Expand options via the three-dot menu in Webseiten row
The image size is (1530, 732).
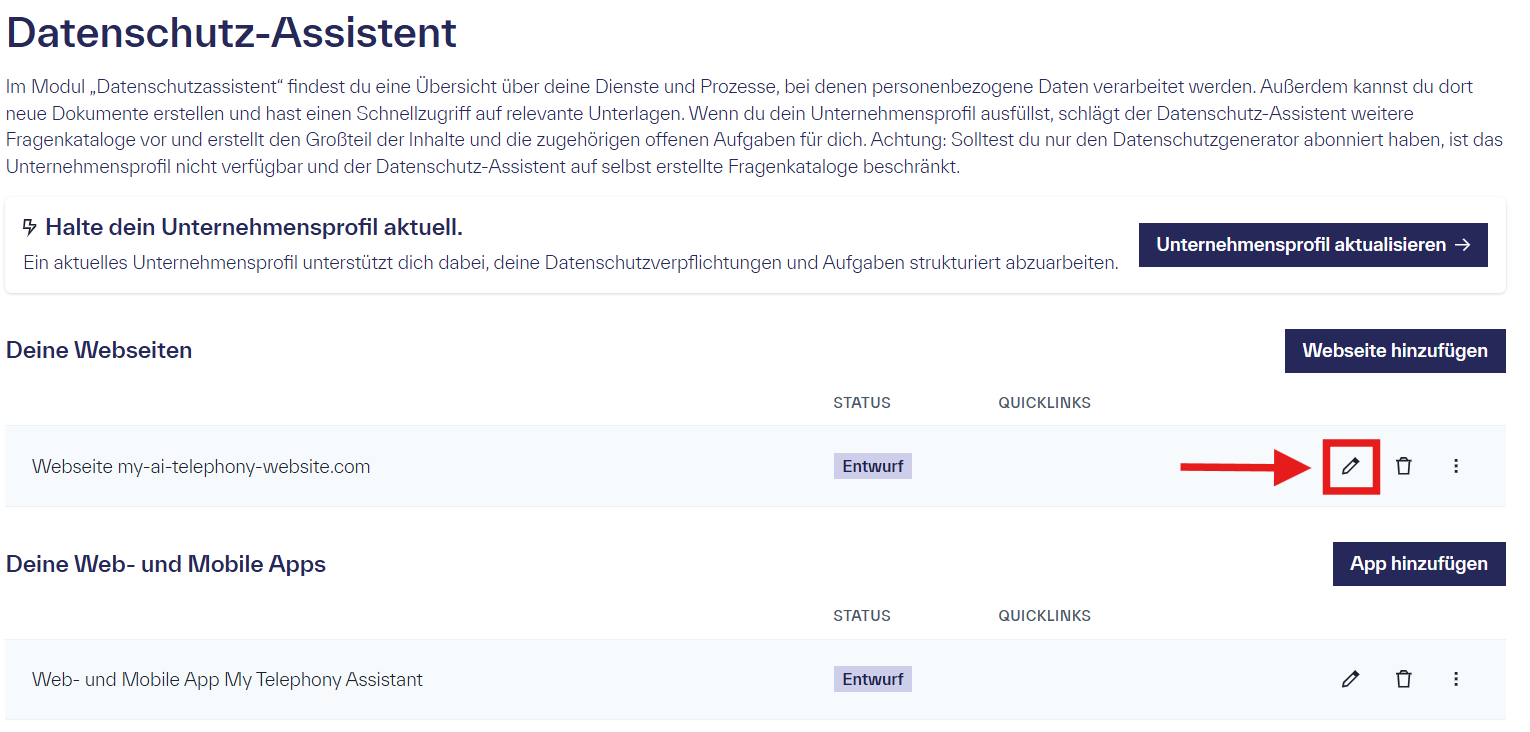1456,465
